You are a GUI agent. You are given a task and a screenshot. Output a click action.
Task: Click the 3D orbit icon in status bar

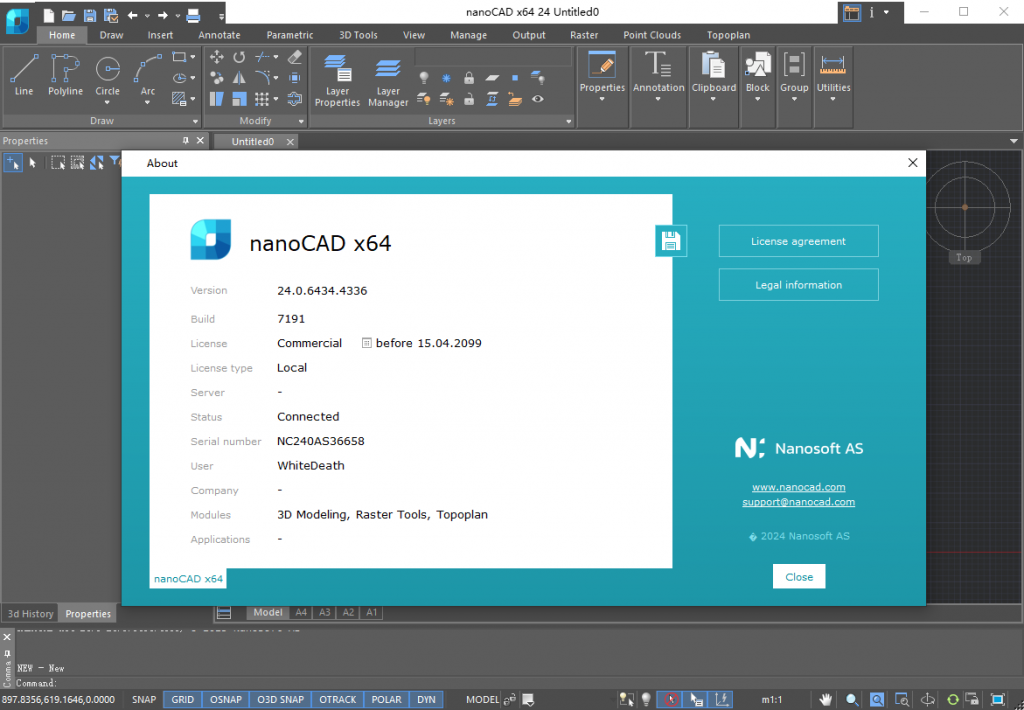coord(927,700)
